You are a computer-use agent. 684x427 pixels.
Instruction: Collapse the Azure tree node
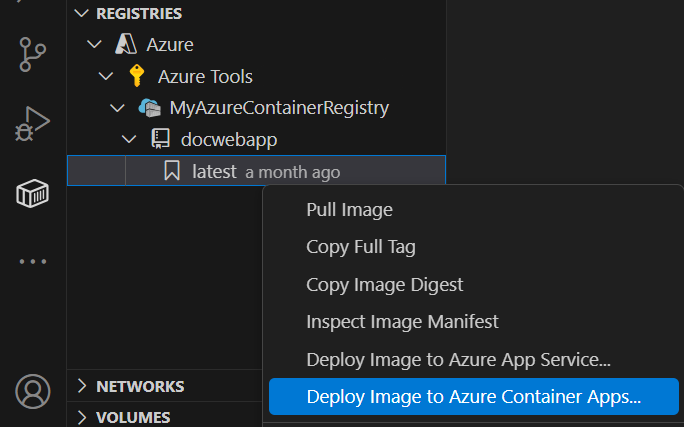95,44
